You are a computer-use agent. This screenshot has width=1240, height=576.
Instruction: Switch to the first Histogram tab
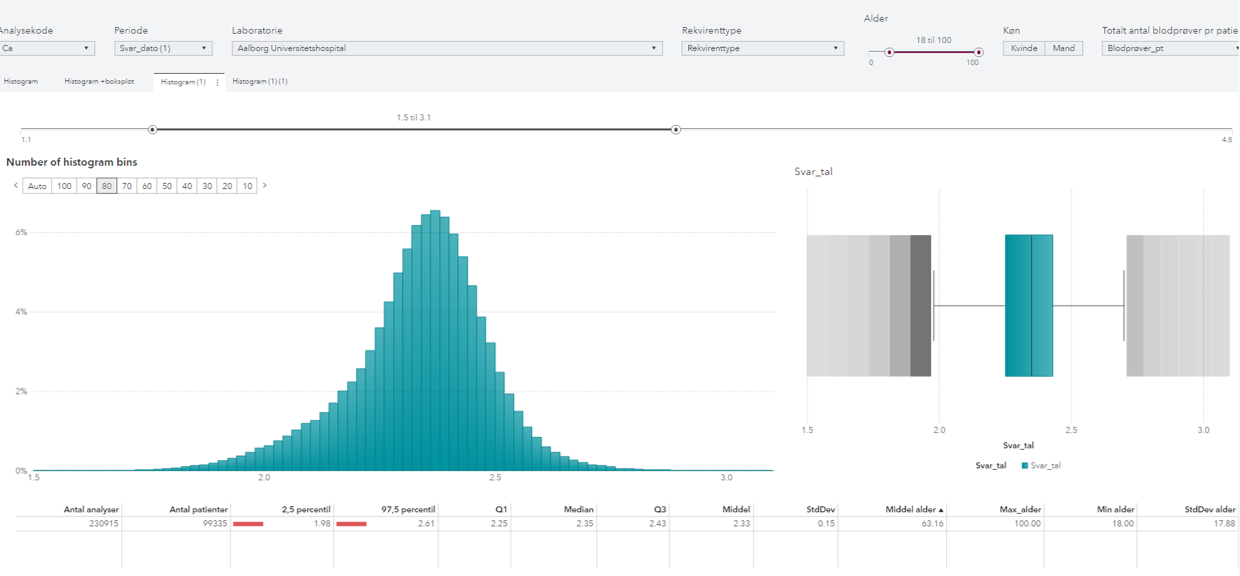click(x=22, y=83)
